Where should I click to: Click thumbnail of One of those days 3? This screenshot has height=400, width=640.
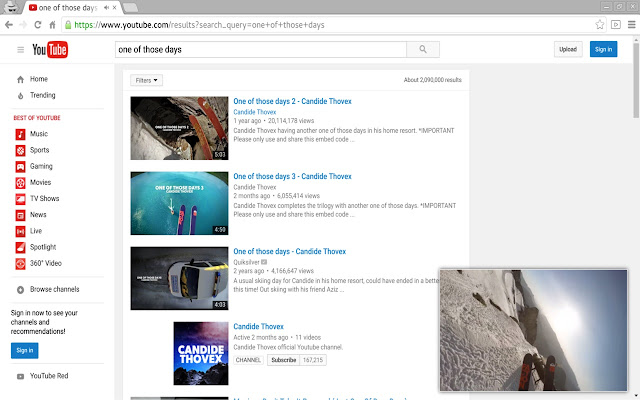(x=180, y=203)
